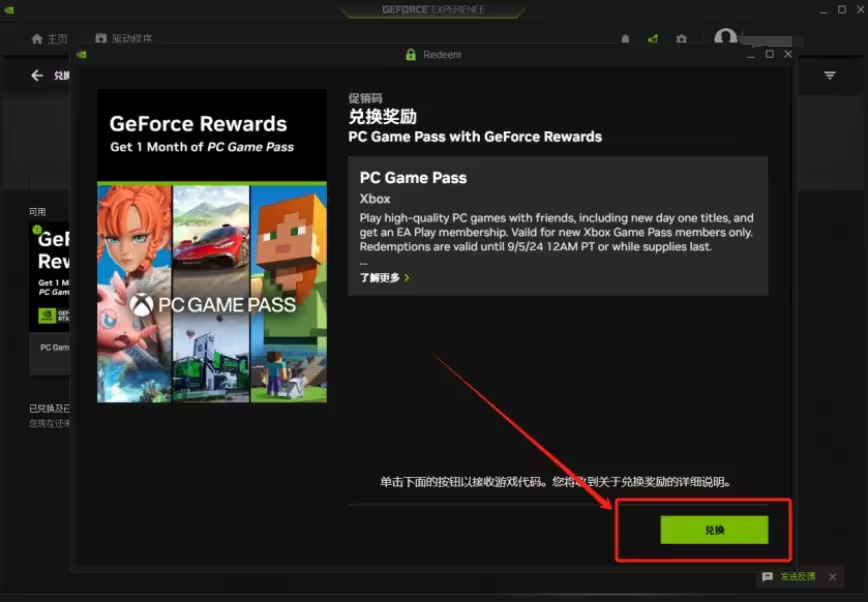This screenshot has height=602, width=868.
Task: Close the GeForce Experience main window
Action: (x=861, y=9)
